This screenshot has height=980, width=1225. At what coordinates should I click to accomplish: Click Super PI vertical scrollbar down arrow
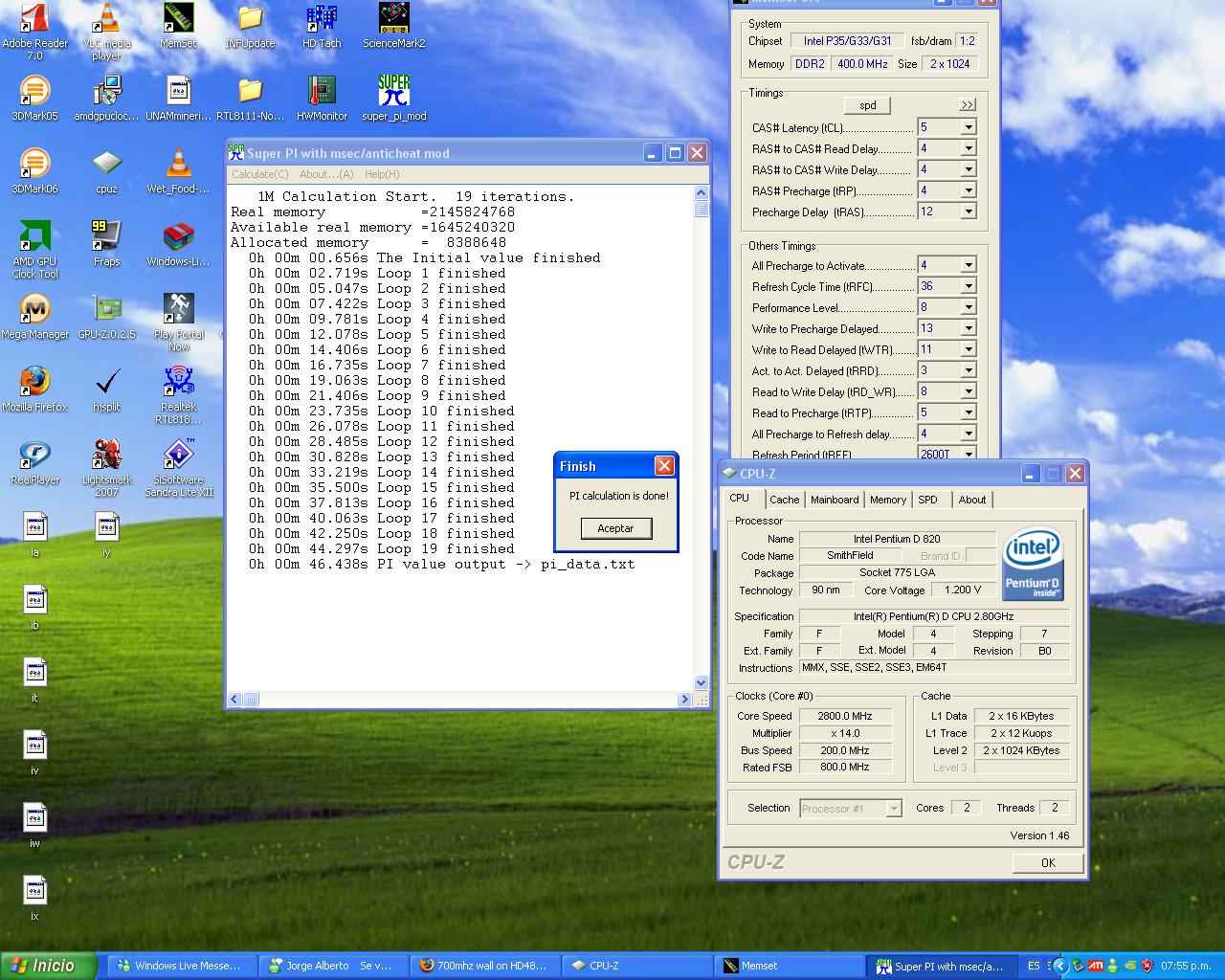[x=701, y=683]
